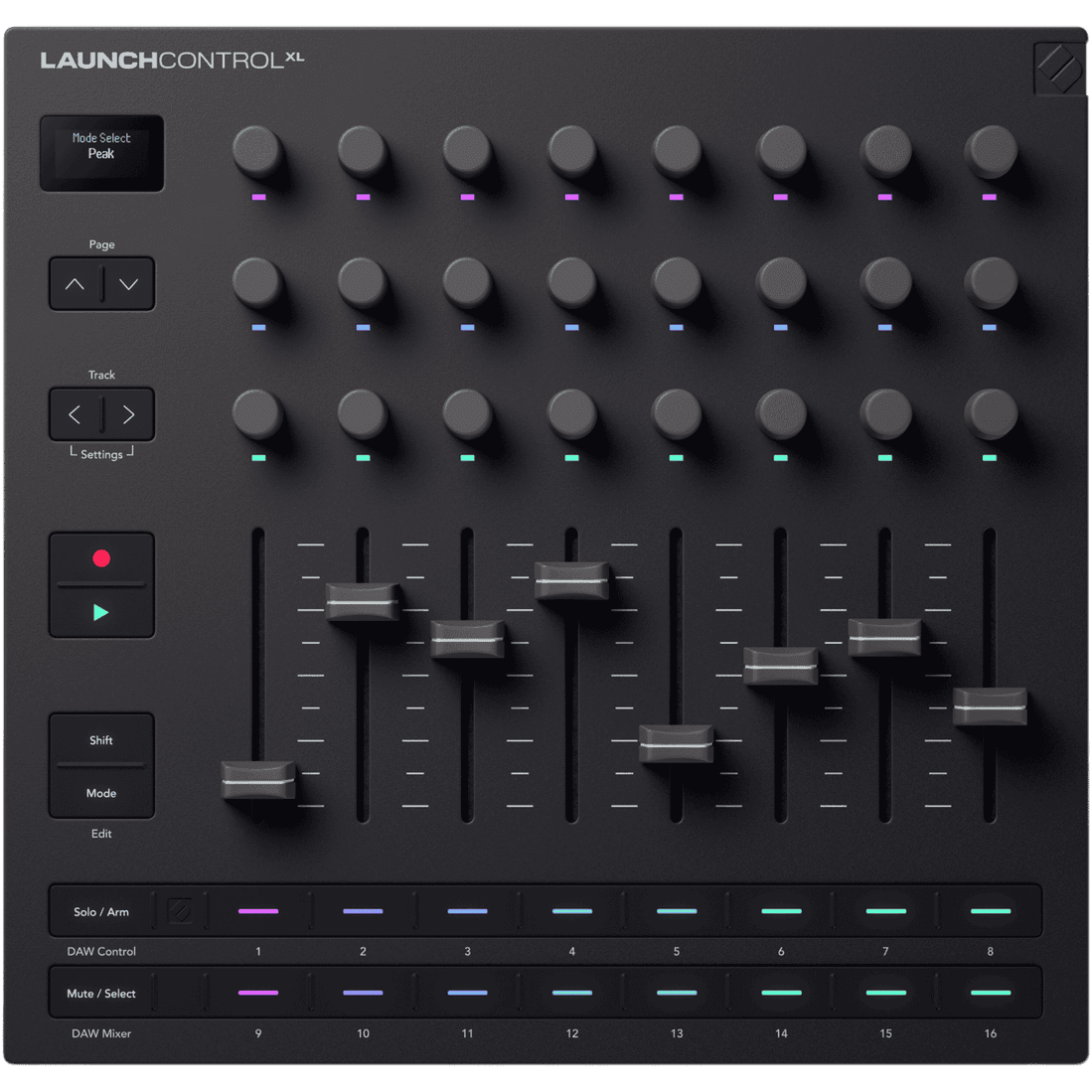This screenshot has height=1092, width=1092.
Task: Click blue-row knob in column 2
Action: 362,282
